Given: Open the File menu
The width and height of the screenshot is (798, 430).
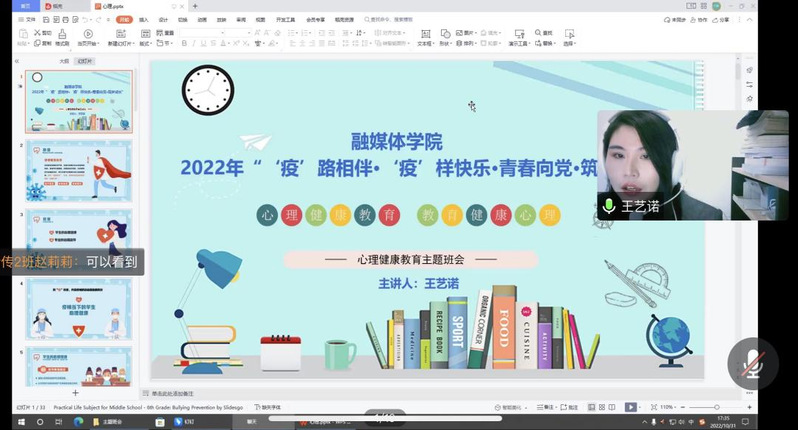Looking at the screenshot, I should pyautogui.click(x=27, y=20).
